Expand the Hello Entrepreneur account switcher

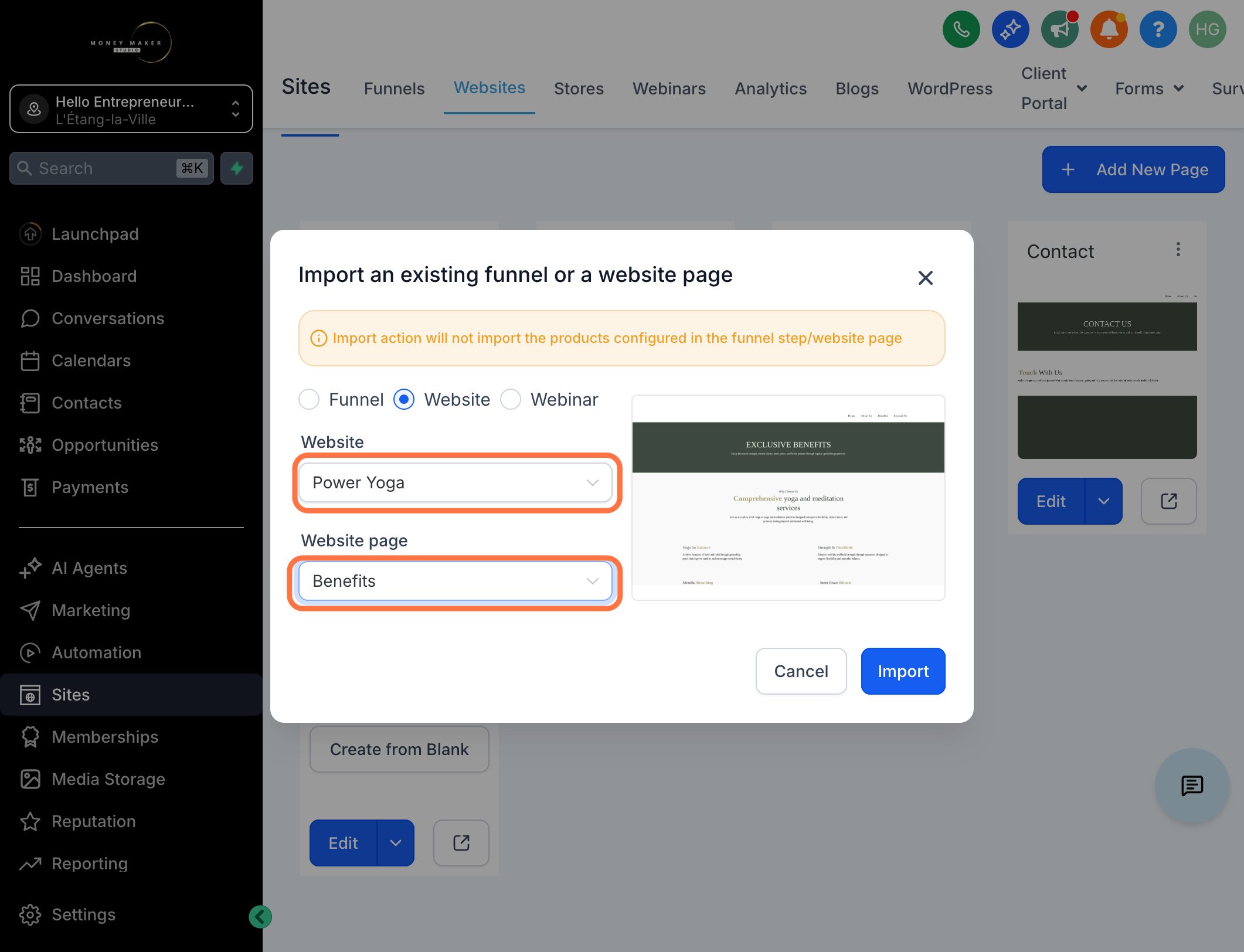[x=131, y=109]
